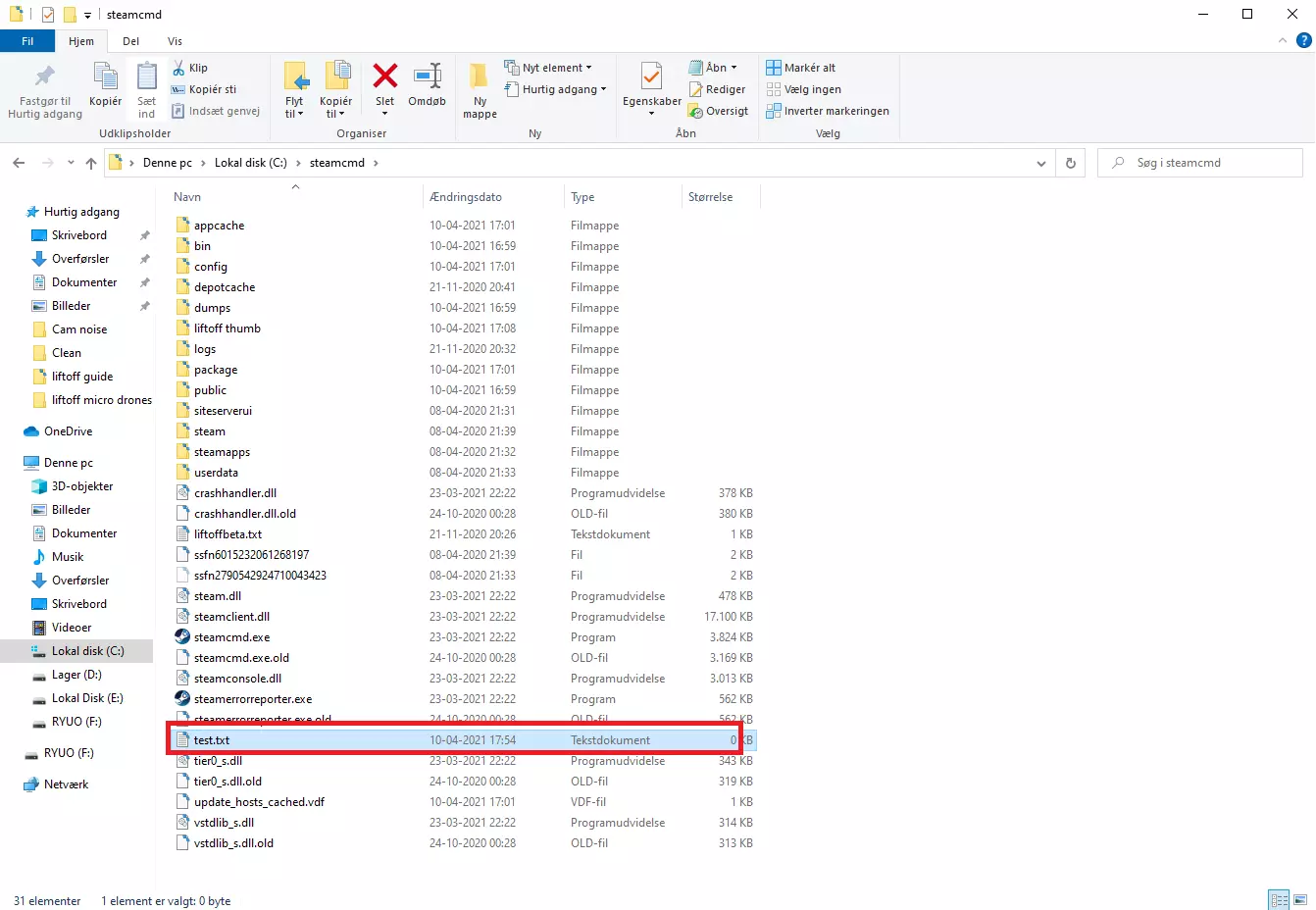Image resolution: width=1316 pixels, height=910 pixels.
Task: Switch to the details view layout
Action: tap(1280, 899)
